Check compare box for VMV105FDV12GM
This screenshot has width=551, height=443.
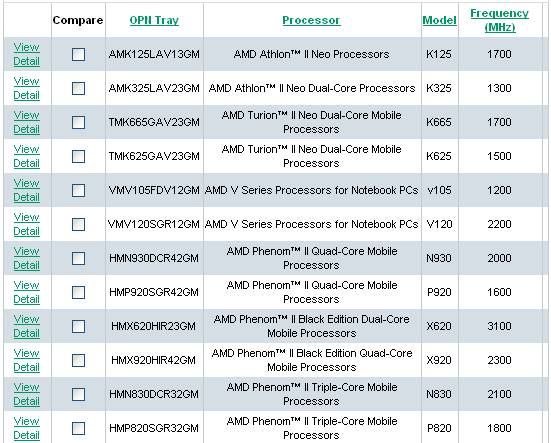[78, 190]
